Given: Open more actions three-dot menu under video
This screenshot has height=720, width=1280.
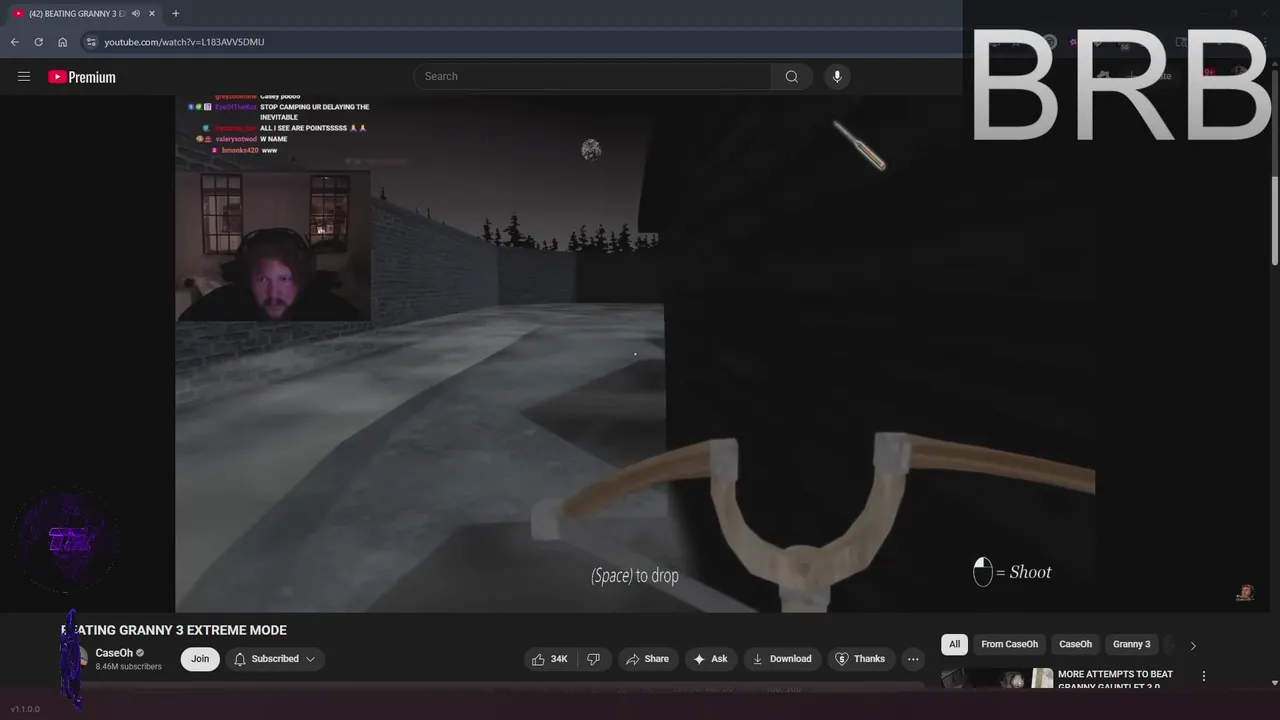Looking at the screenshot, I should click(x=913, y=659).
